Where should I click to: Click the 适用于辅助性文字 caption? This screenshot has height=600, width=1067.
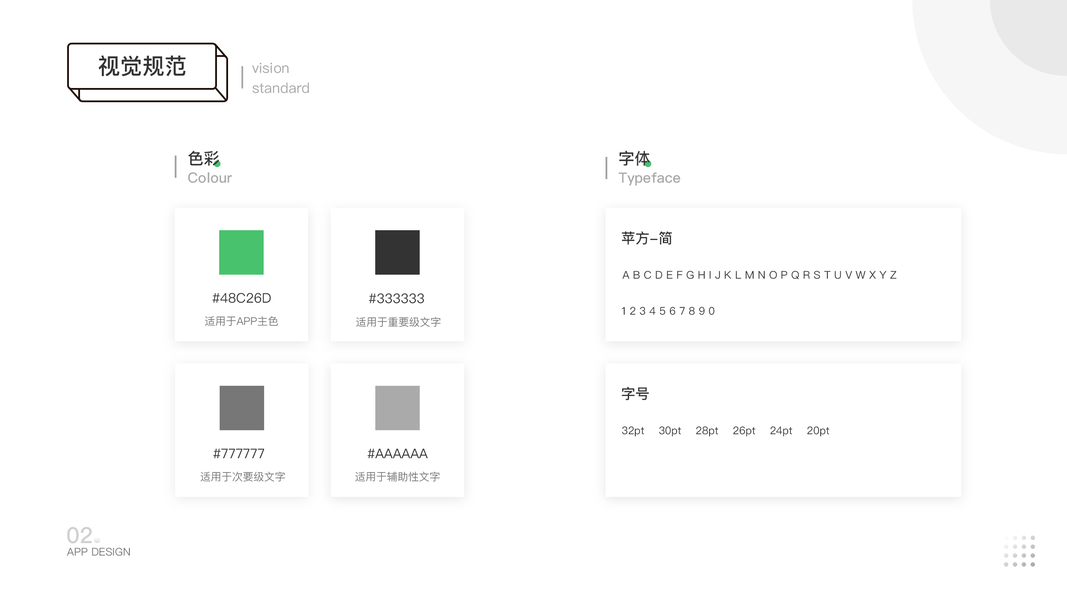(397, 477)
